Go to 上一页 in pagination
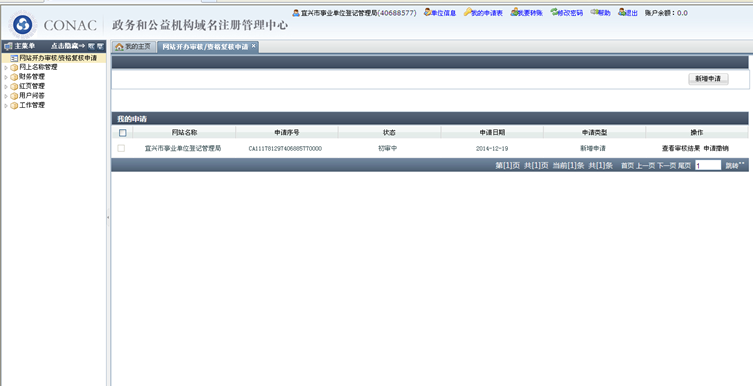The image size is (753, 386). click(645, 166)
